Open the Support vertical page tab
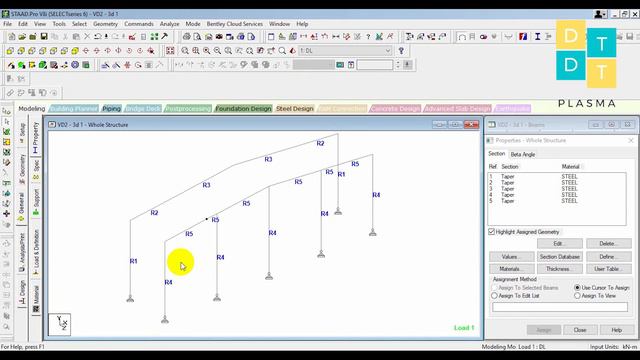640x360 pixels. 36,202
